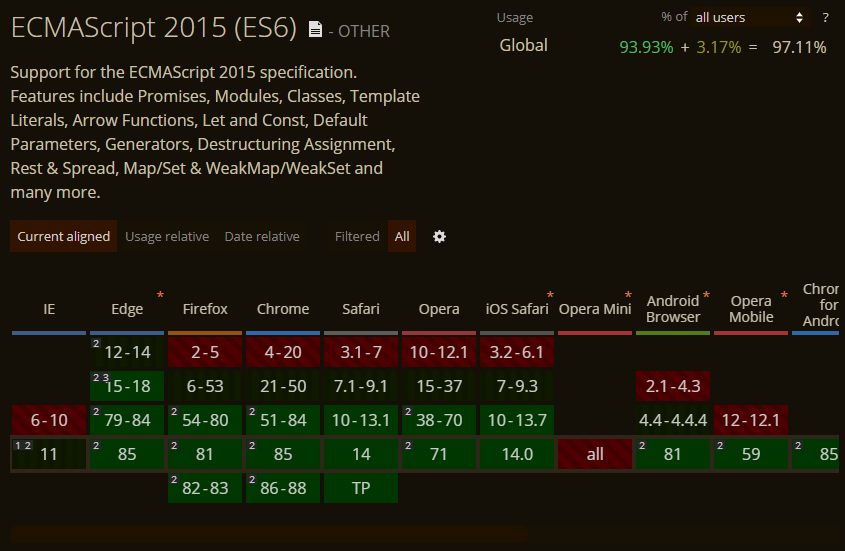Select Android Browser 2.1-4.3 cell
Image resolution: width=845 pixels, height=551 pixels.
pyautogui.click(x=673, y=386)
